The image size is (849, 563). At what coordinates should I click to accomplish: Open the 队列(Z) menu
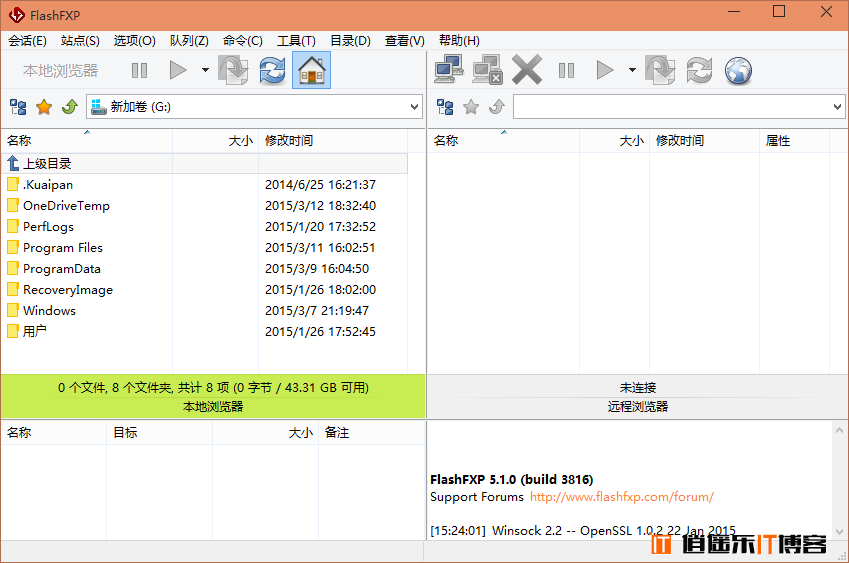189,41
